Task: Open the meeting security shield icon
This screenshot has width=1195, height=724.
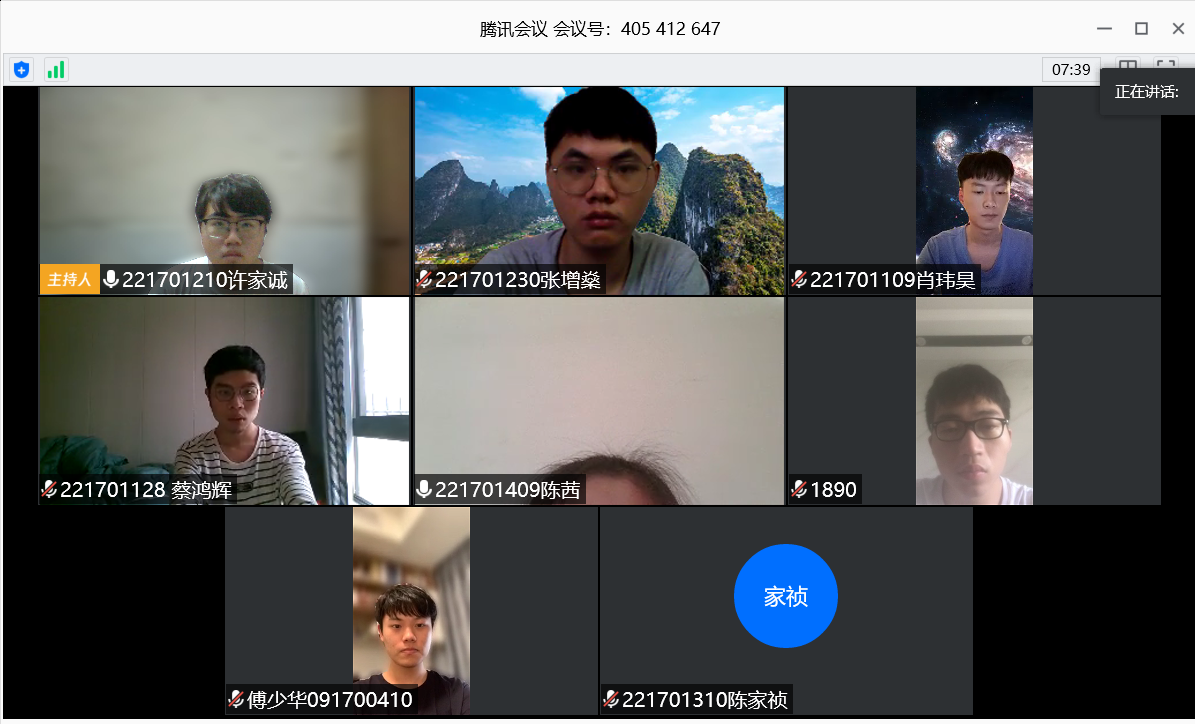Action: coord(21,70)
